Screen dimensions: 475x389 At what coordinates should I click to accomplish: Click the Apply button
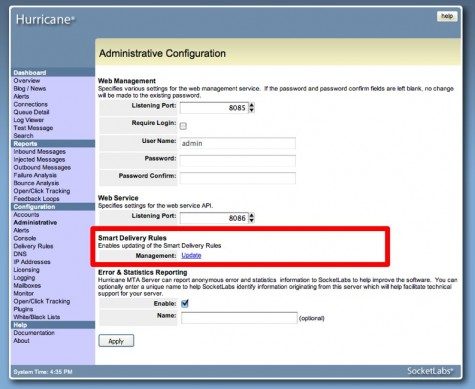point(116,341)
